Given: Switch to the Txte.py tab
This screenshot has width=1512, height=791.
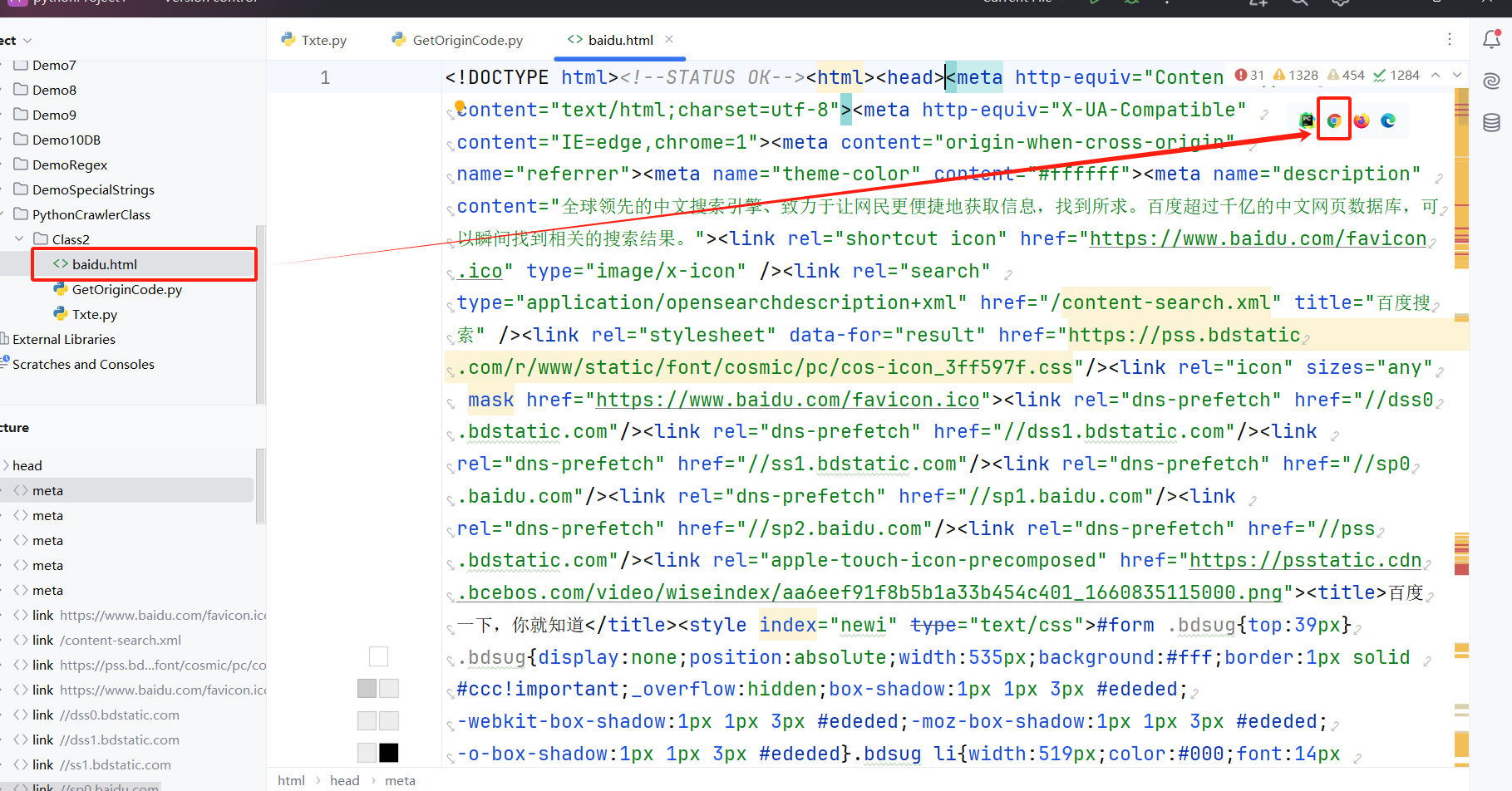Looking at the screenshot, I should click(x=314, y=40).
